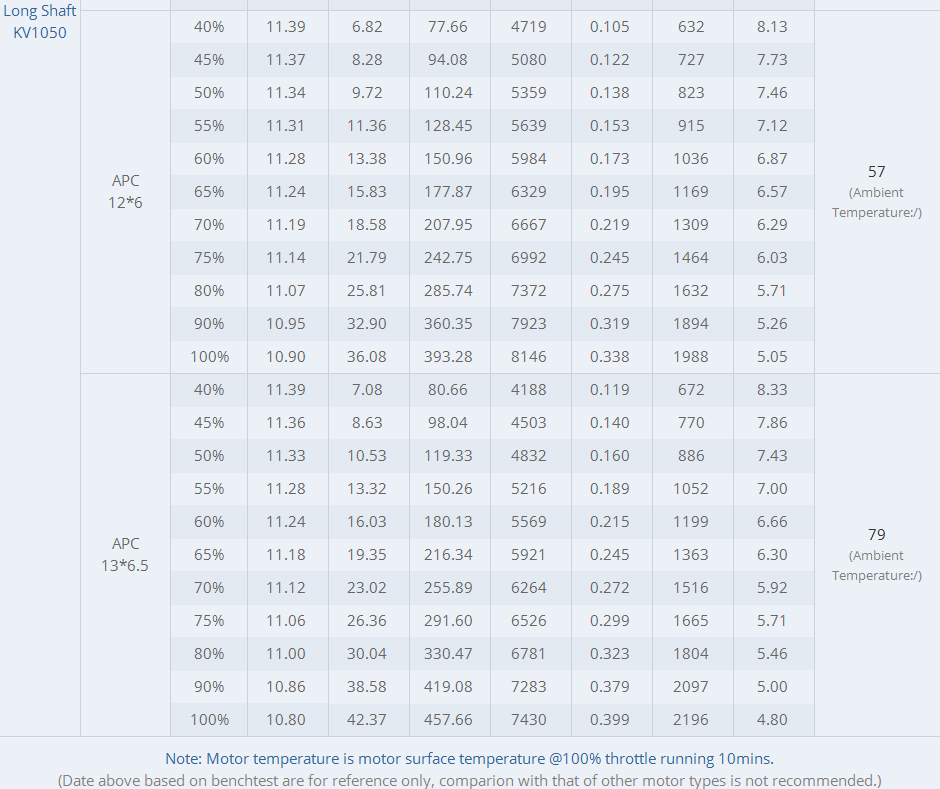Select the 457.66 power value cell
The width and height of the screenshot is (940, 789).
[x=448, y=720]
